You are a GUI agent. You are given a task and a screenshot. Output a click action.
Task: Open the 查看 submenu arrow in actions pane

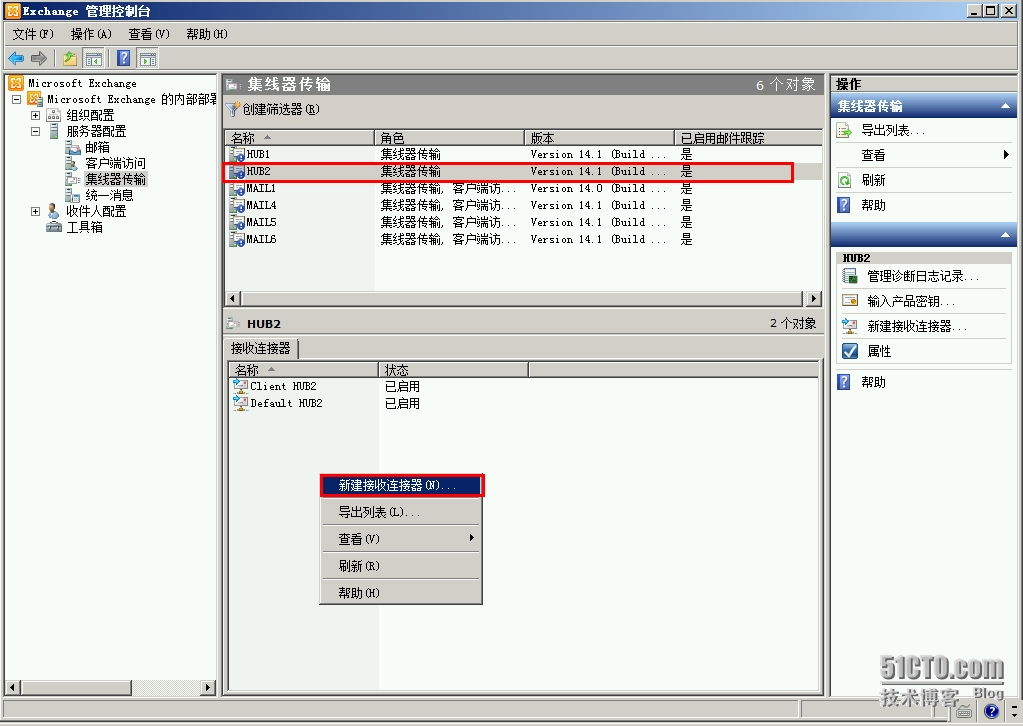1006,155
